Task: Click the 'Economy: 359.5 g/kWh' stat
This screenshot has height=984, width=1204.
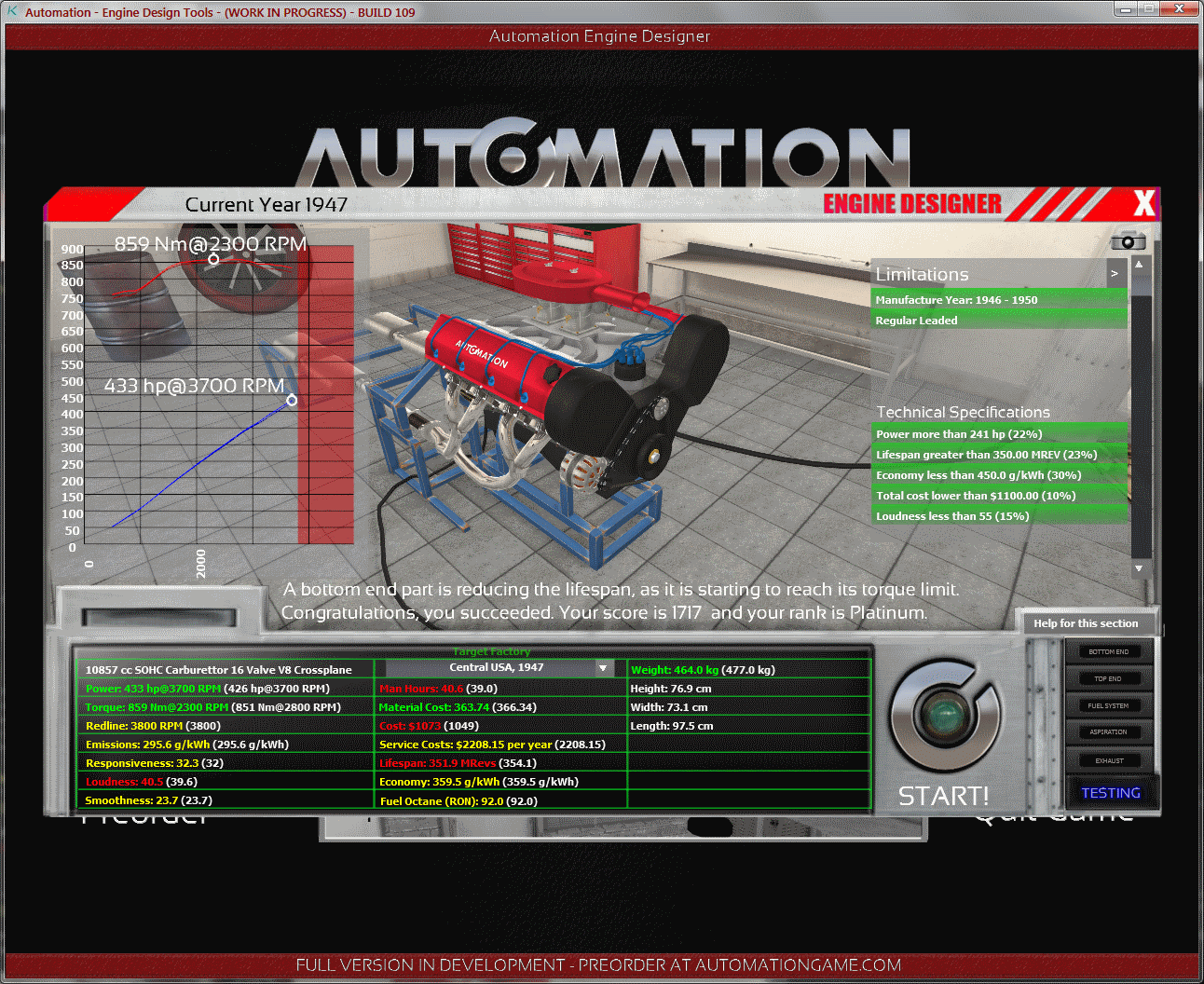Action: (x=500, y=781)
